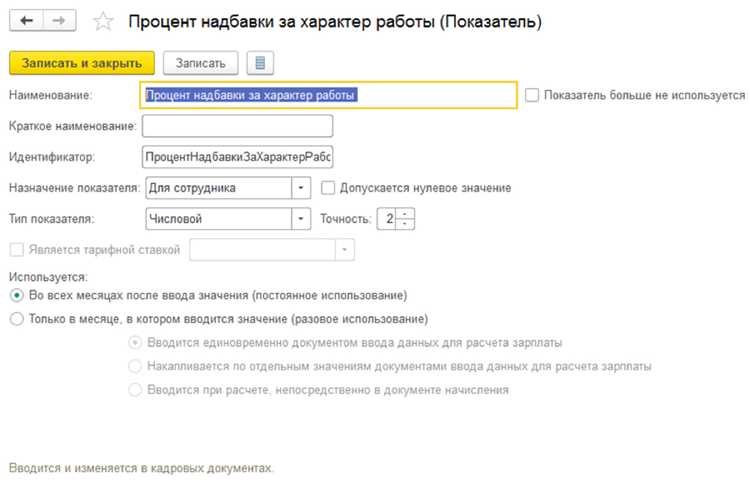This screenshot has height=483, width=750.
Task: Click into the 'Идентификатор' text field
Action: pos(237,157)
